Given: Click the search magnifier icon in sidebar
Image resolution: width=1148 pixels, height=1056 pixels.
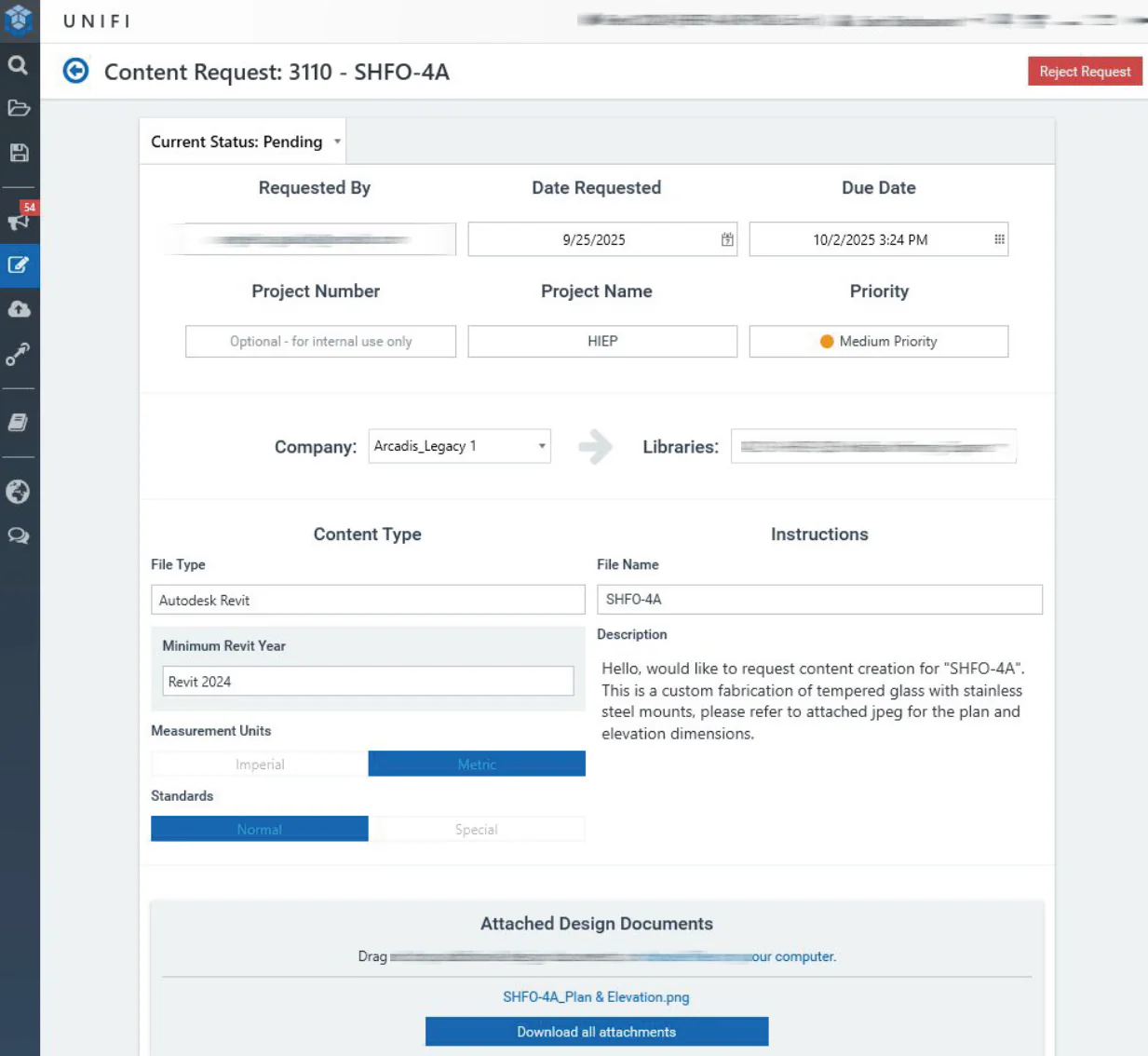Looking at the screenshot, I should [x=19, y=65].
